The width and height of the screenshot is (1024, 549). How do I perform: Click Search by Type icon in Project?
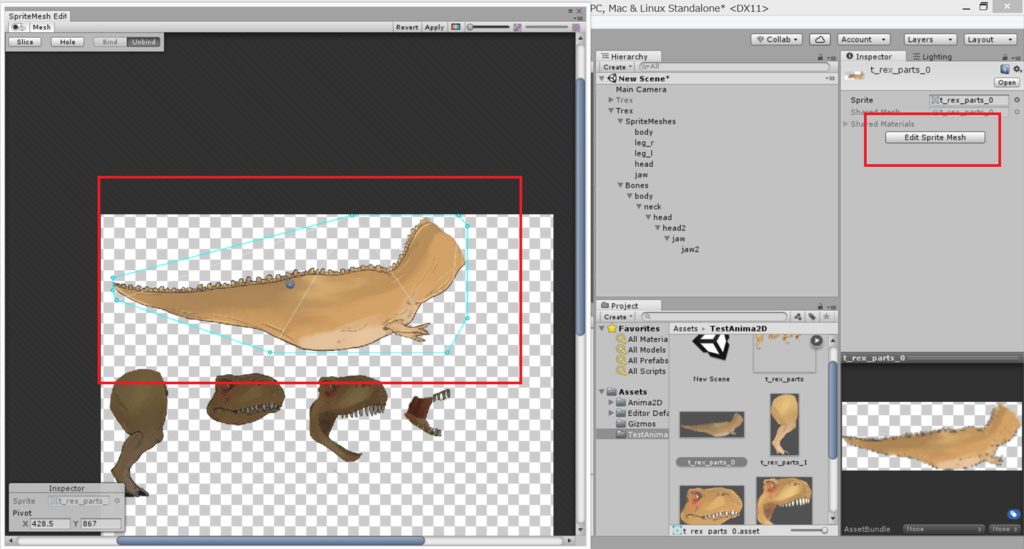tap(797, 317)
